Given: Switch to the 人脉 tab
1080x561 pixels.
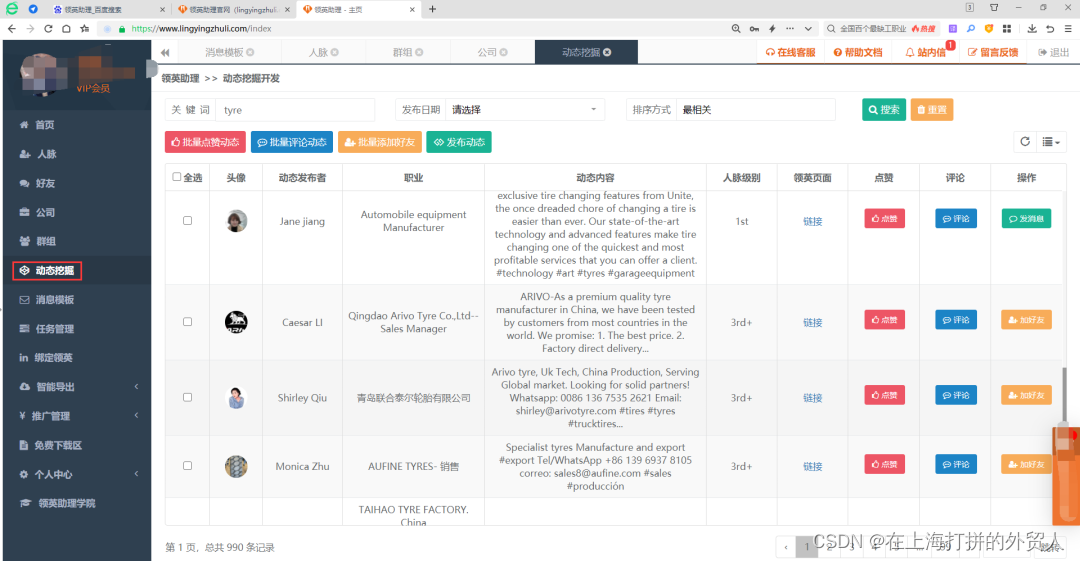Looking at the screenshot, I should (318, 52).
